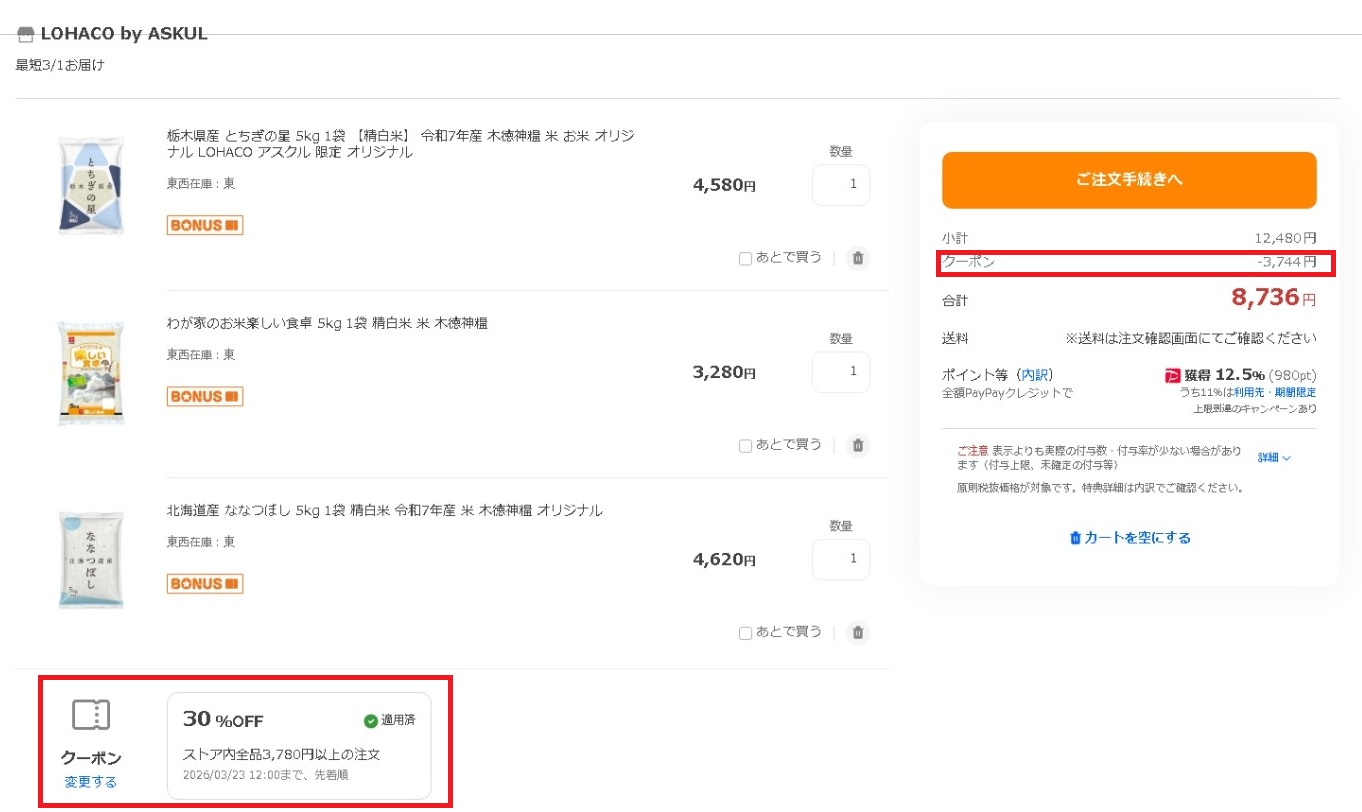Empty the cart via カートを空にする
1362x812 pixels.
[1130, 538]
